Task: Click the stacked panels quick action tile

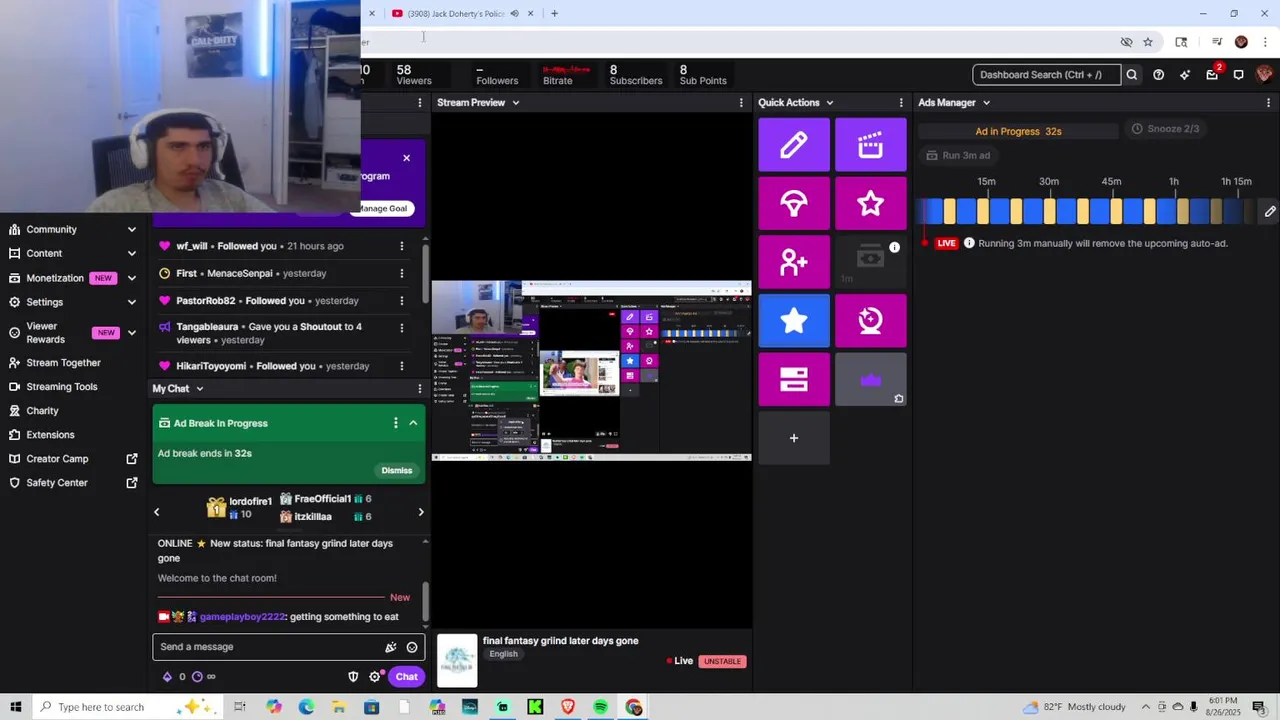Action: coord(794,379)
